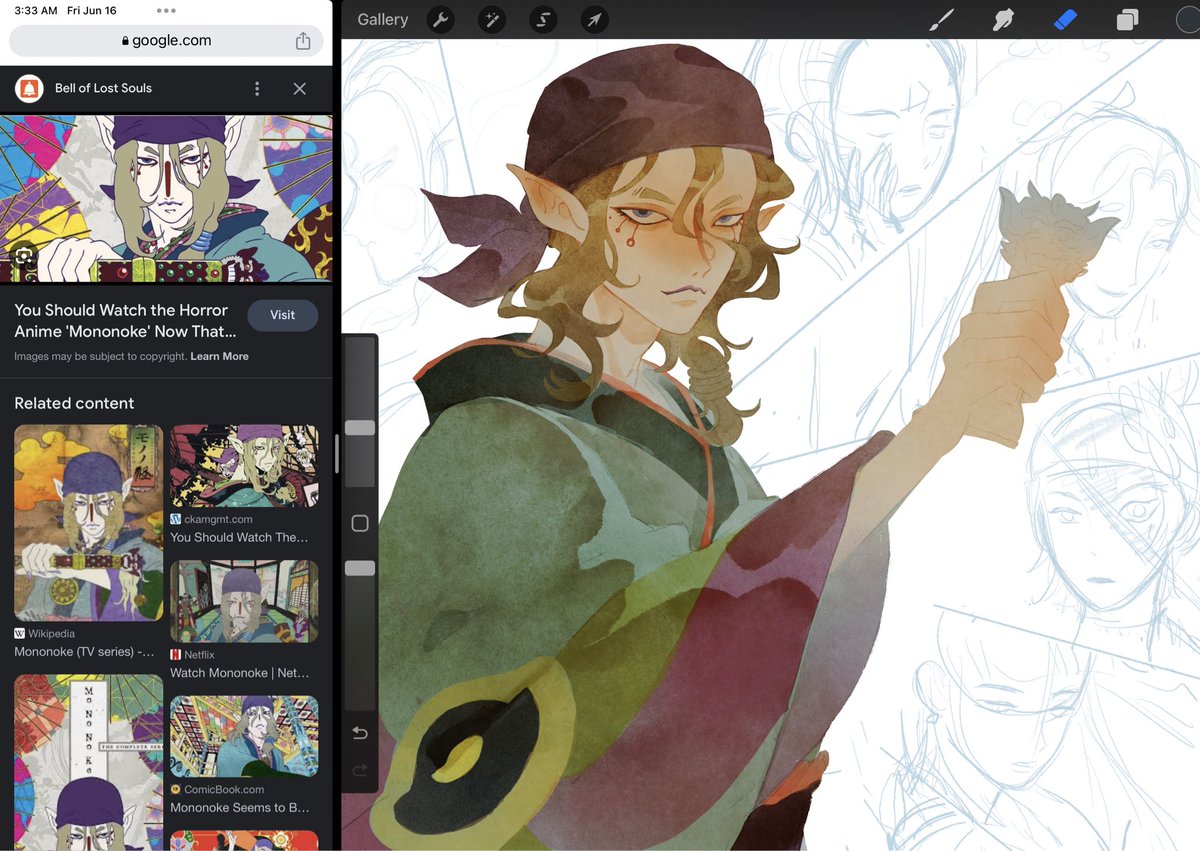The image size is (1200, 851).
Task: Close the Bell of Lost Souls image viewer
Action: [x=299, y=88]
